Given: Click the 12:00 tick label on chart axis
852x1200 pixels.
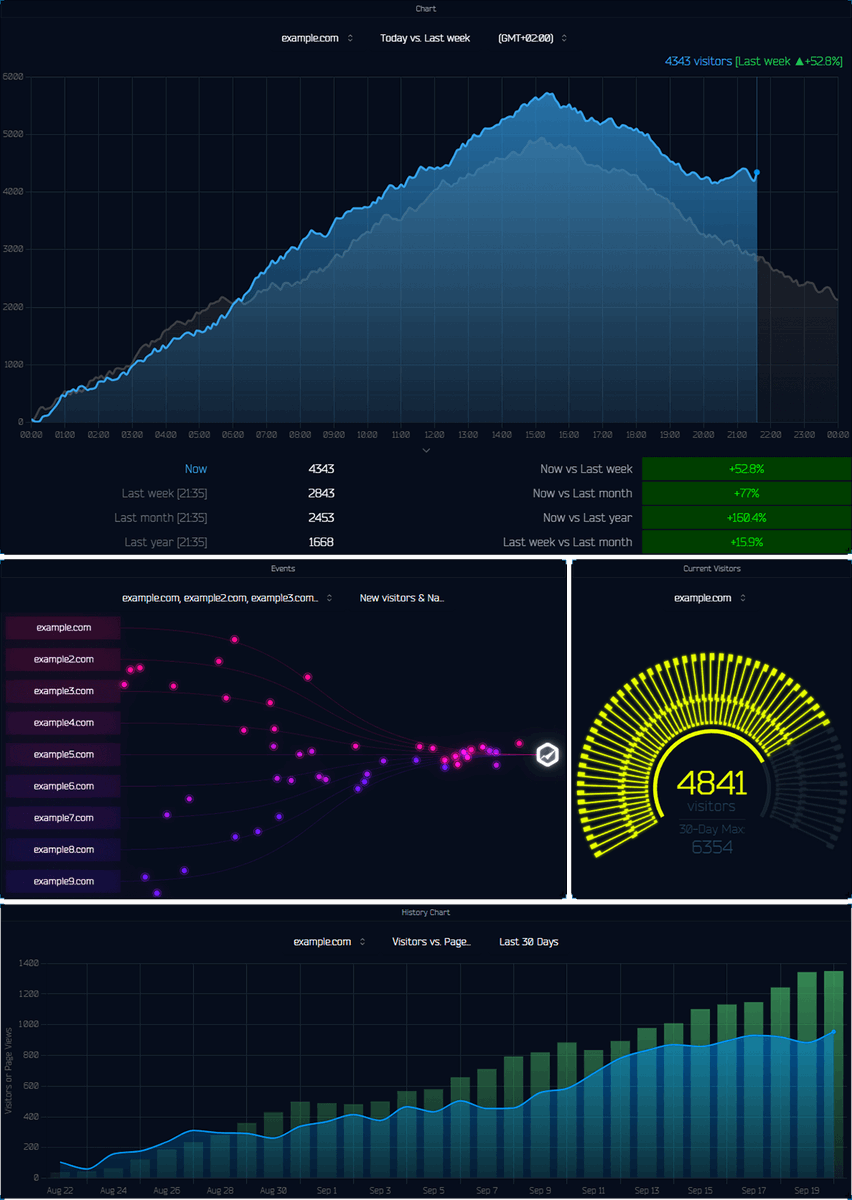Looking at the screenshot, I should 434,435.
